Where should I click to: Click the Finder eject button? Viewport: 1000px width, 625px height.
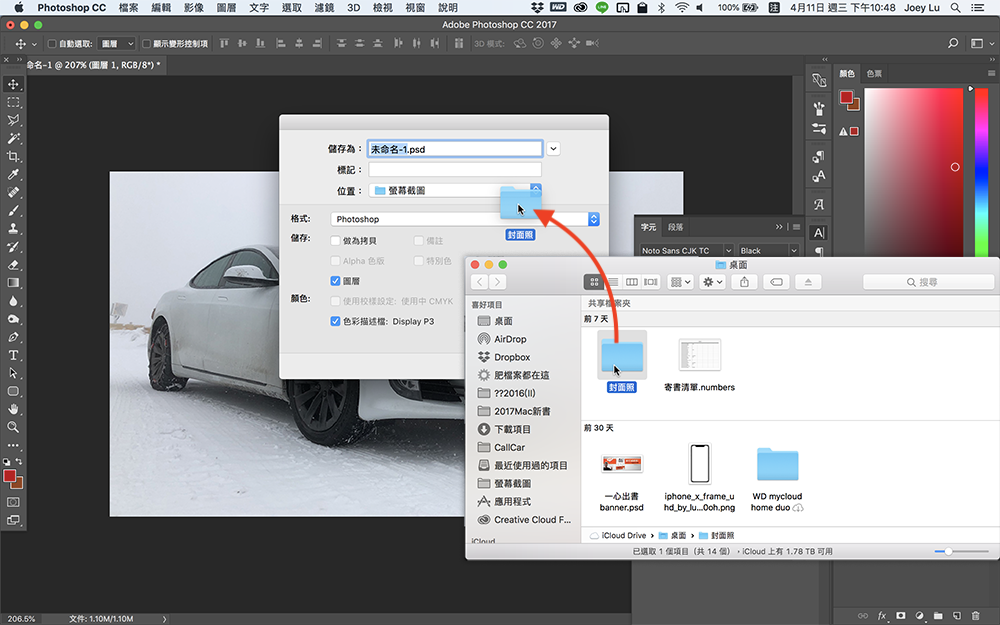click(x=808, y=282)
